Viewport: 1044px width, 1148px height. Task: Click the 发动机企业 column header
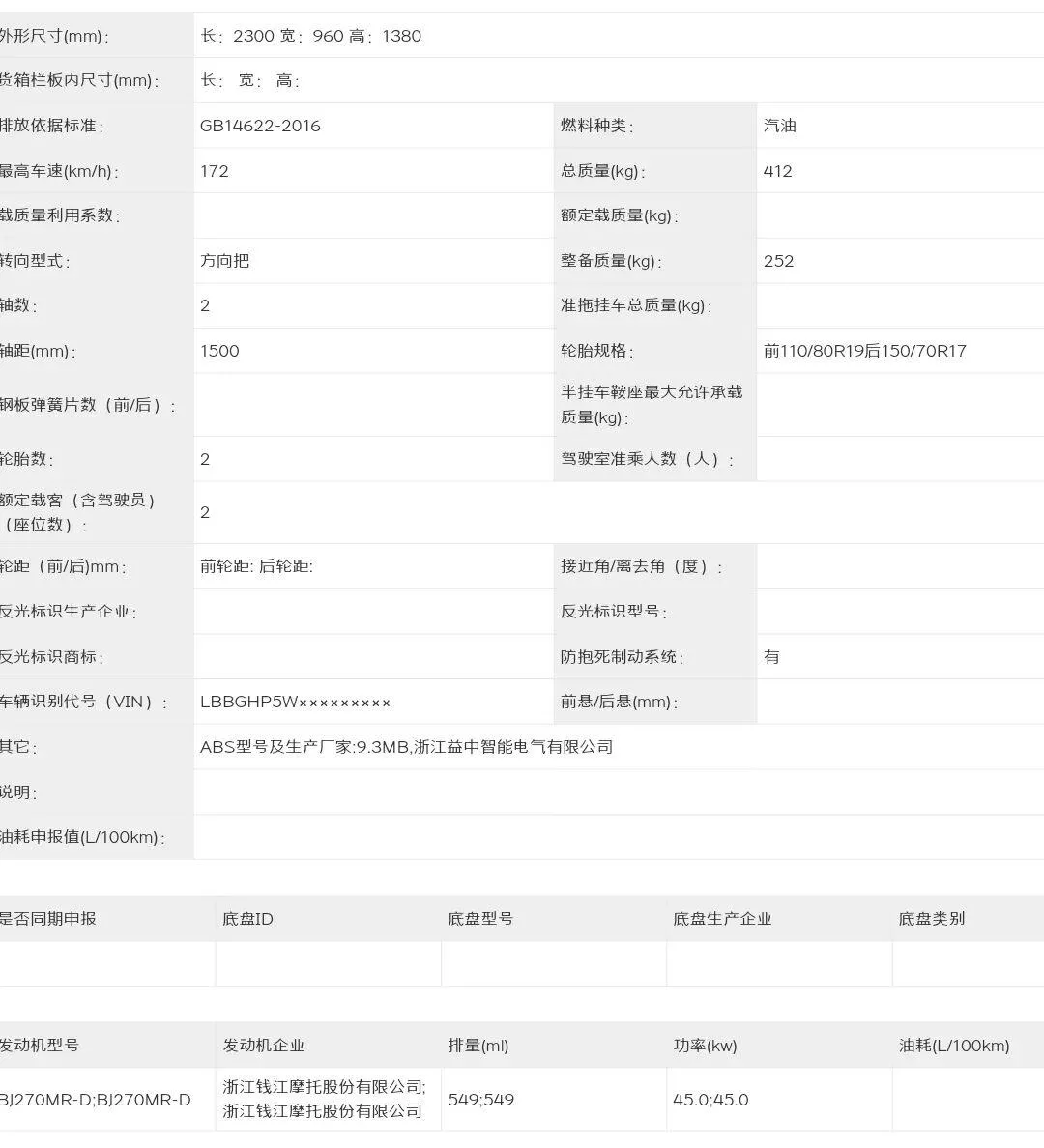(x=264, y=1046)
